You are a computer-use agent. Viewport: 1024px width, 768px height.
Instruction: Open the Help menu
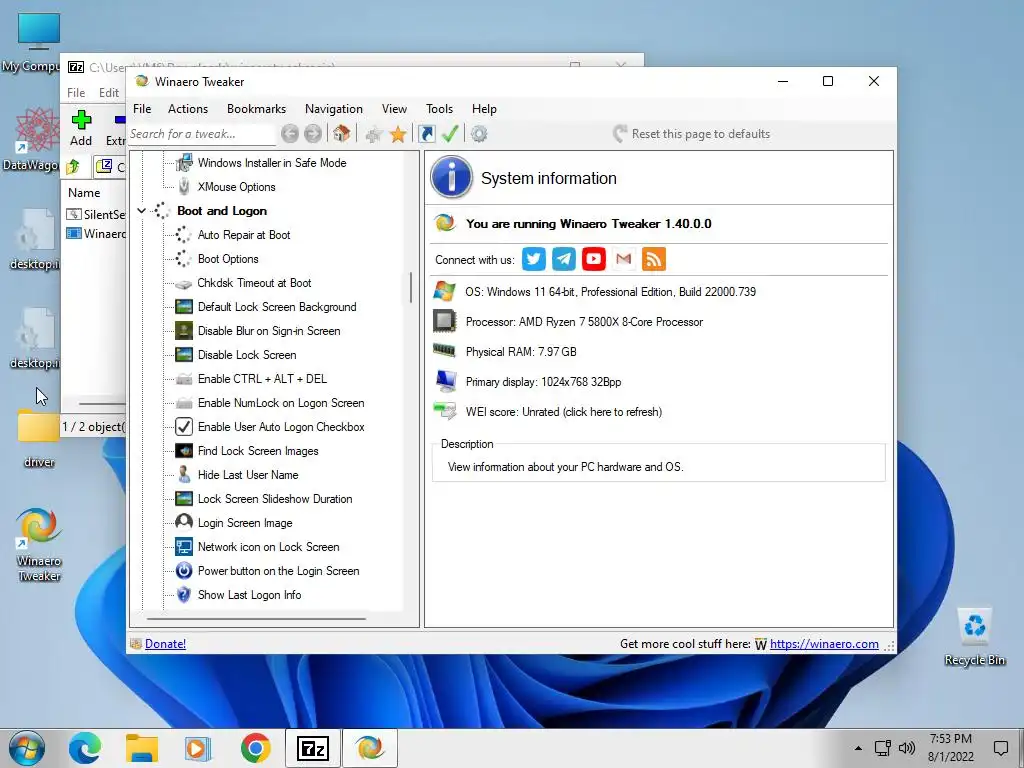484,109
